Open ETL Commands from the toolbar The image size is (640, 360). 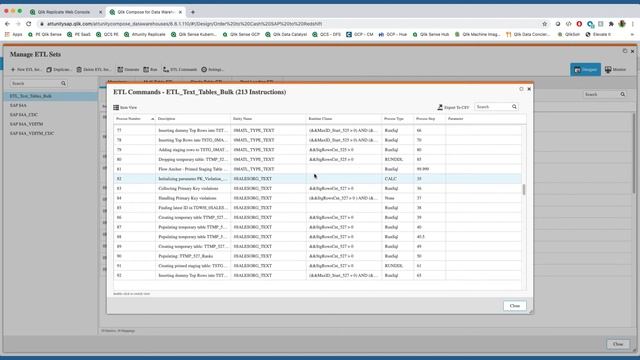tap(180, 70)
